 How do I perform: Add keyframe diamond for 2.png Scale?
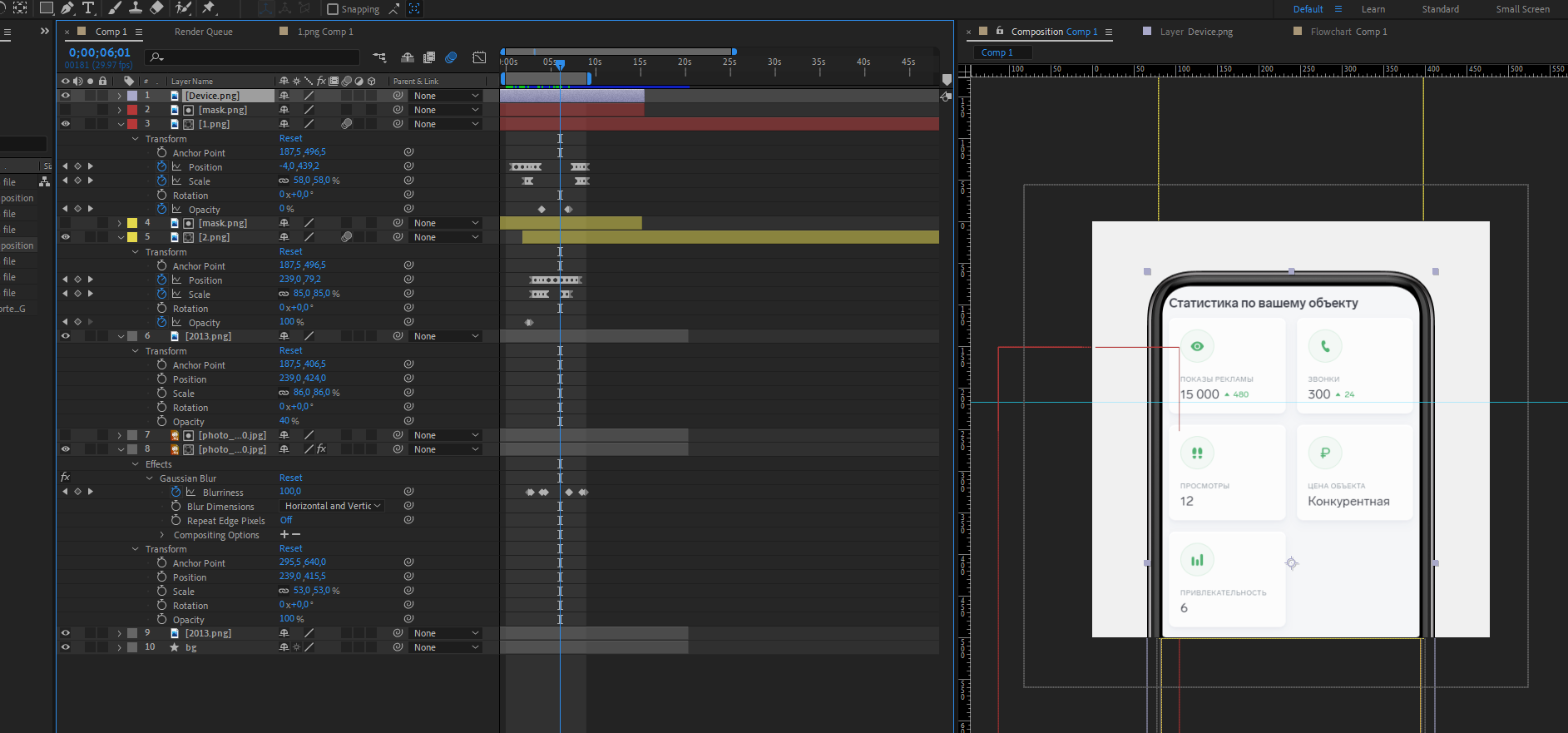point(77,294)
